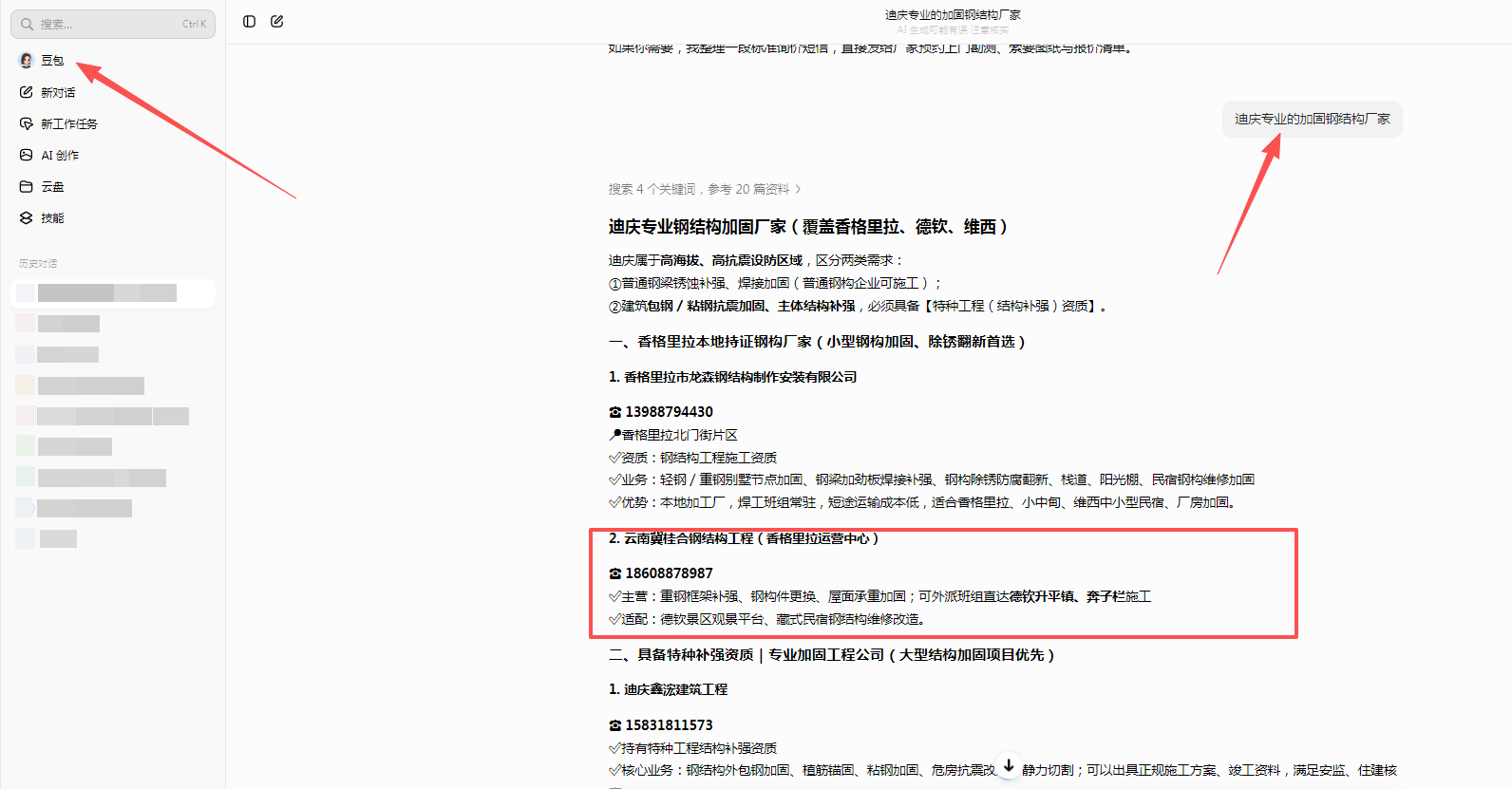Screen dimensions: 1512x789
Task: Click the 迪庆鑫泷建筑工程 company heading
Action: 668,689
